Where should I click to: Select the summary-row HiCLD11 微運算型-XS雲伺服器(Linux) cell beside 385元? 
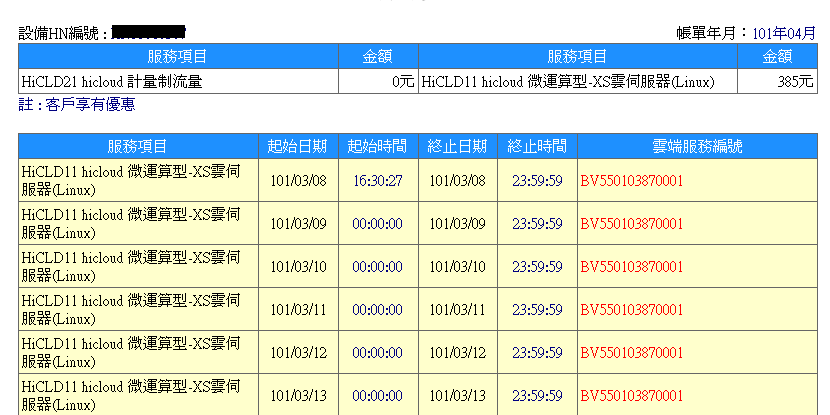[x=578, y=82]
